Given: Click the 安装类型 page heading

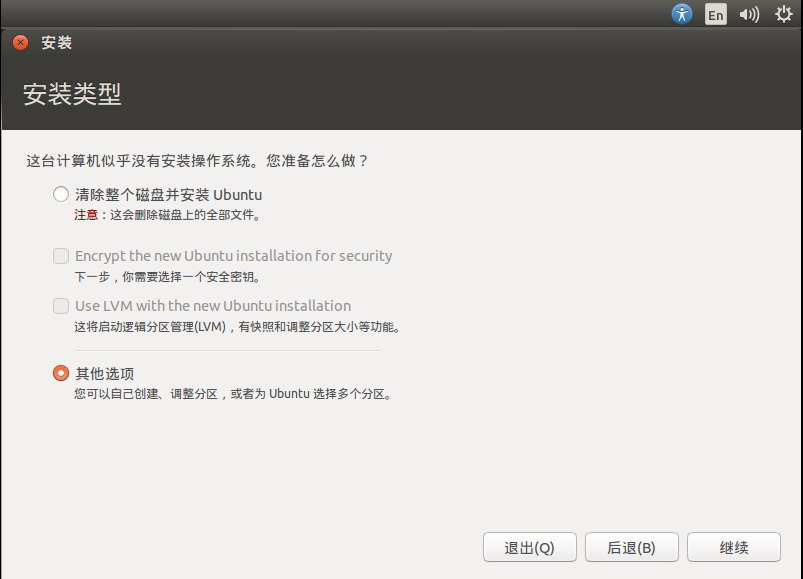Looking at the screenshot, I should pyautogui.click(x=72, y=94).
